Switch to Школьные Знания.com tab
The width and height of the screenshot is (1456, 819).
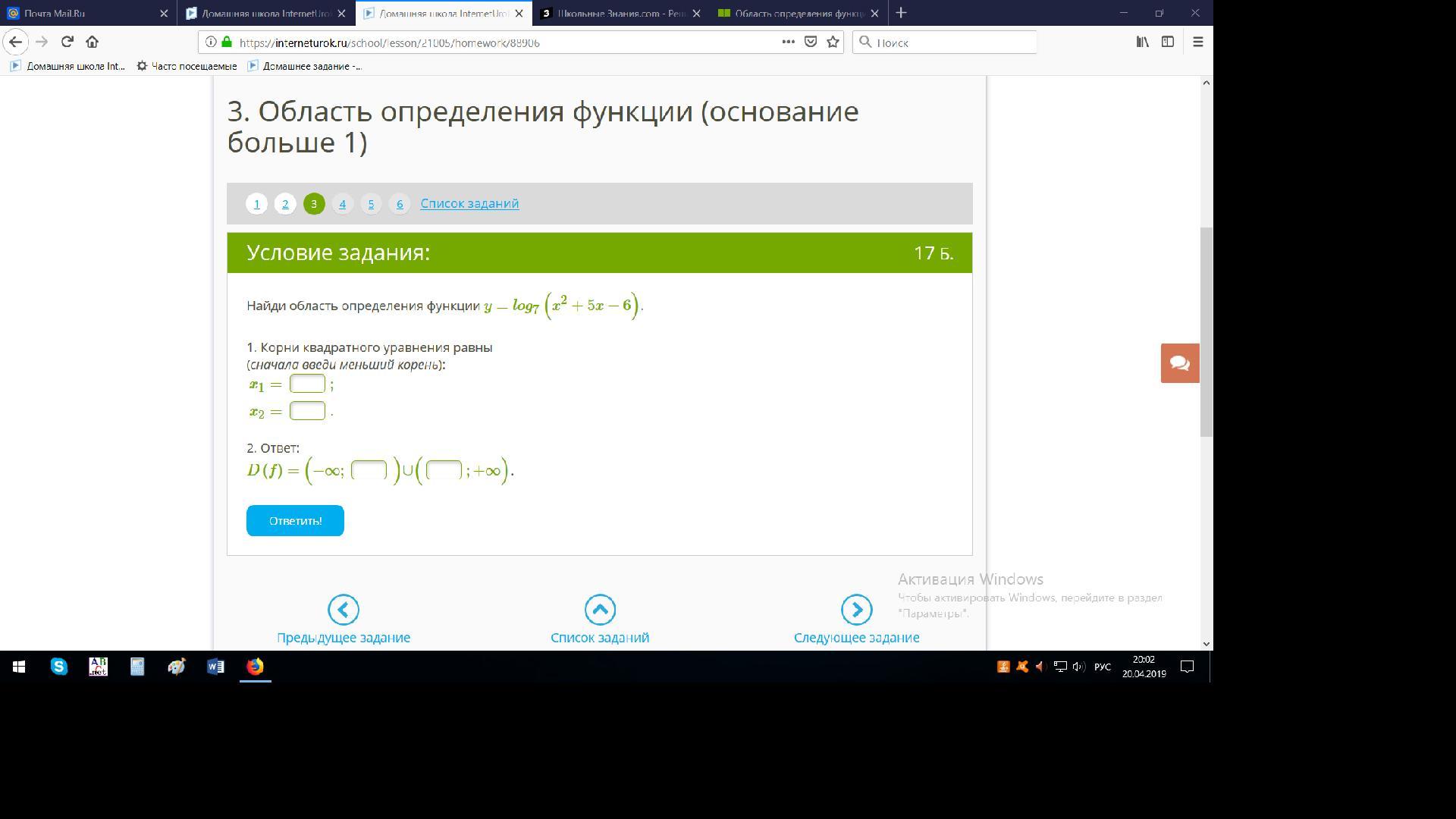click(x=618, y=13)
